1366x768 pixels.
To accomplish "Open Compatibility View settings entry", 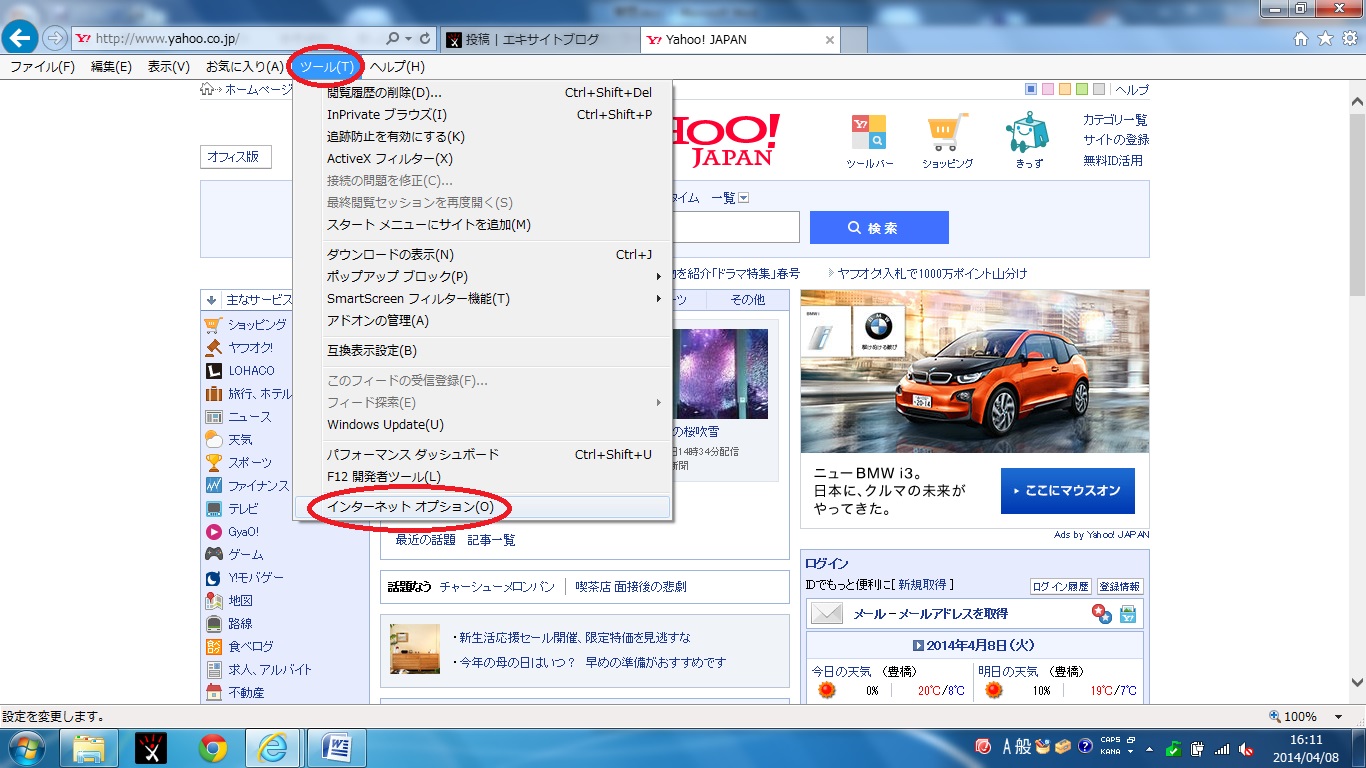I will coord(484,351).
